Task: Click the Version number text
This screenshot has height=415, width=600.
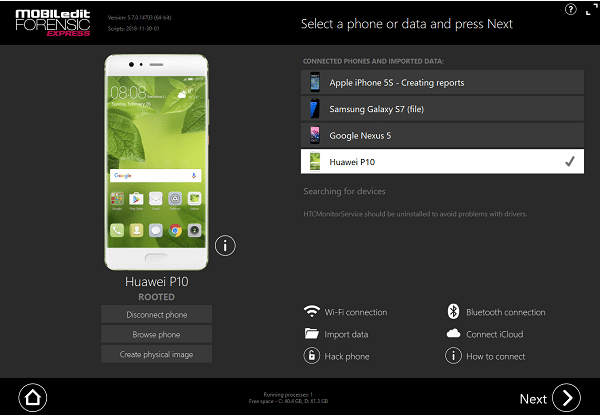Action: pyautogui.click(x=139, y=17)
